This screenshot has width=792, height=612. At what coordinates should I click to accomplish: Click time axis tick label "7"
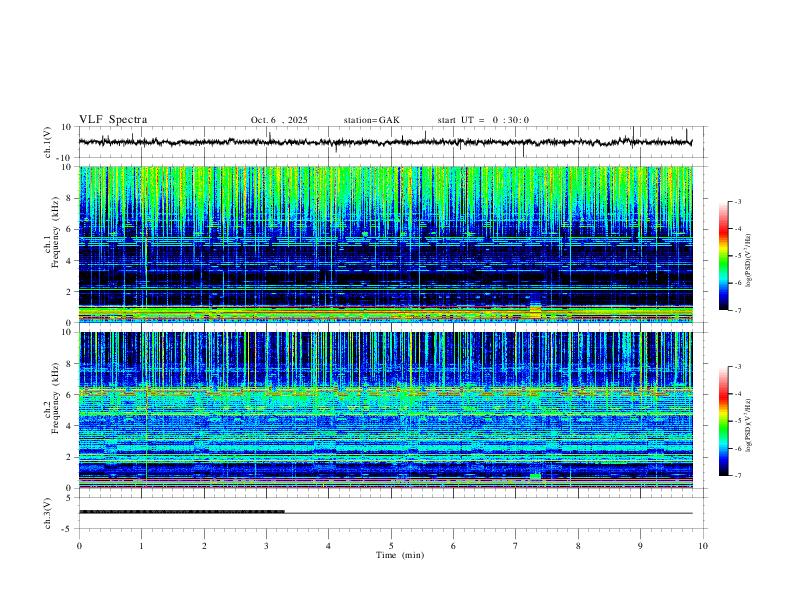(516, 546)
